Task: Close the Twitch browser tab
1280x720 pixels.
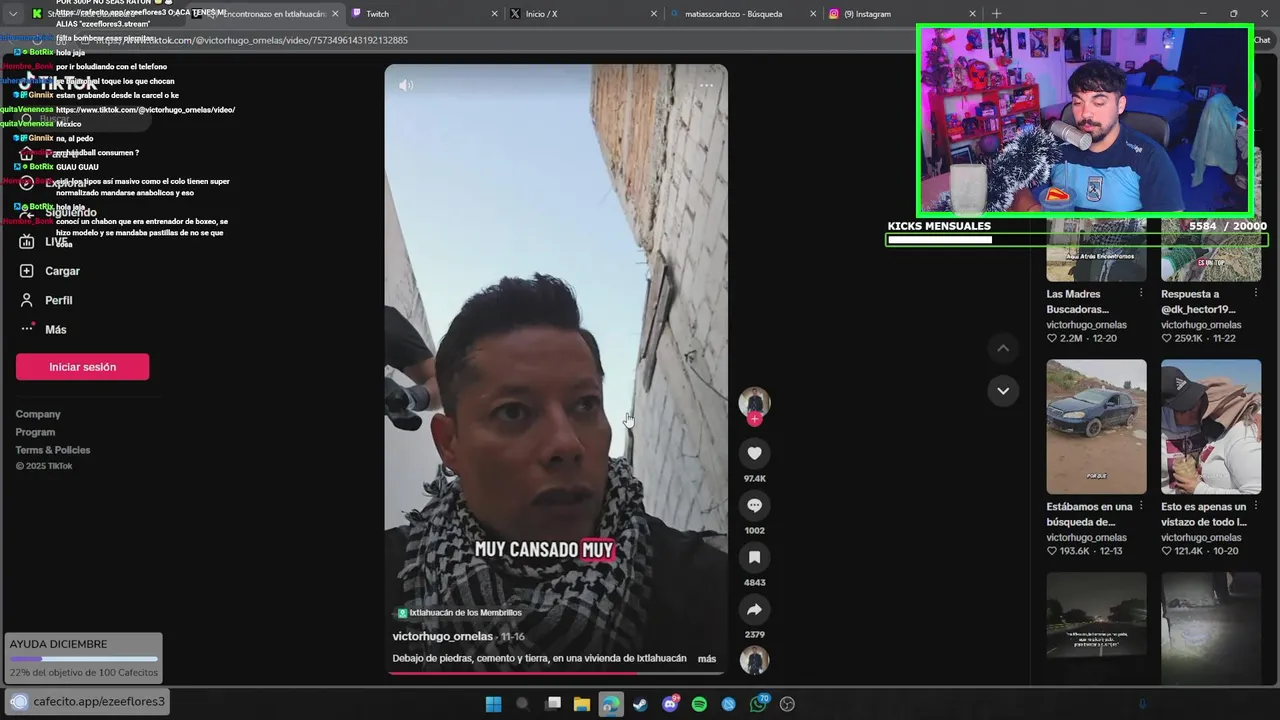Action: coord(494,14)
